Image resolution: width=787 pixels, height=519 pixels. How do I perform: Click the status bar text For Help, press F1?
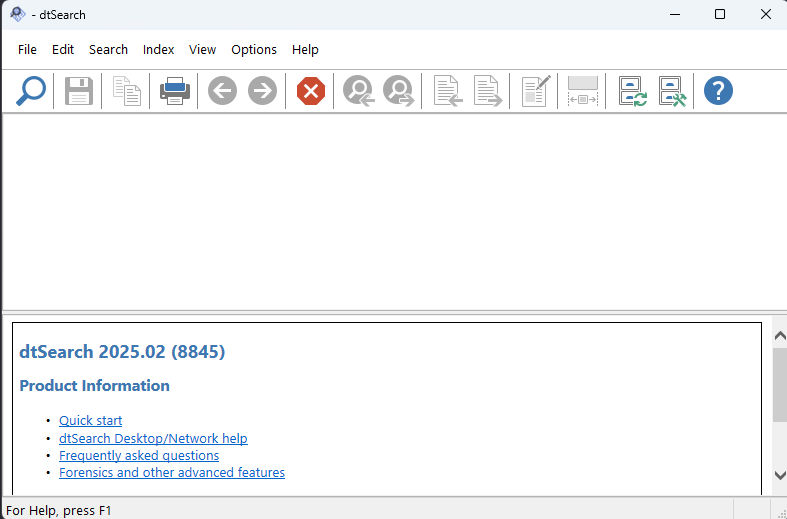pos(59,510)
